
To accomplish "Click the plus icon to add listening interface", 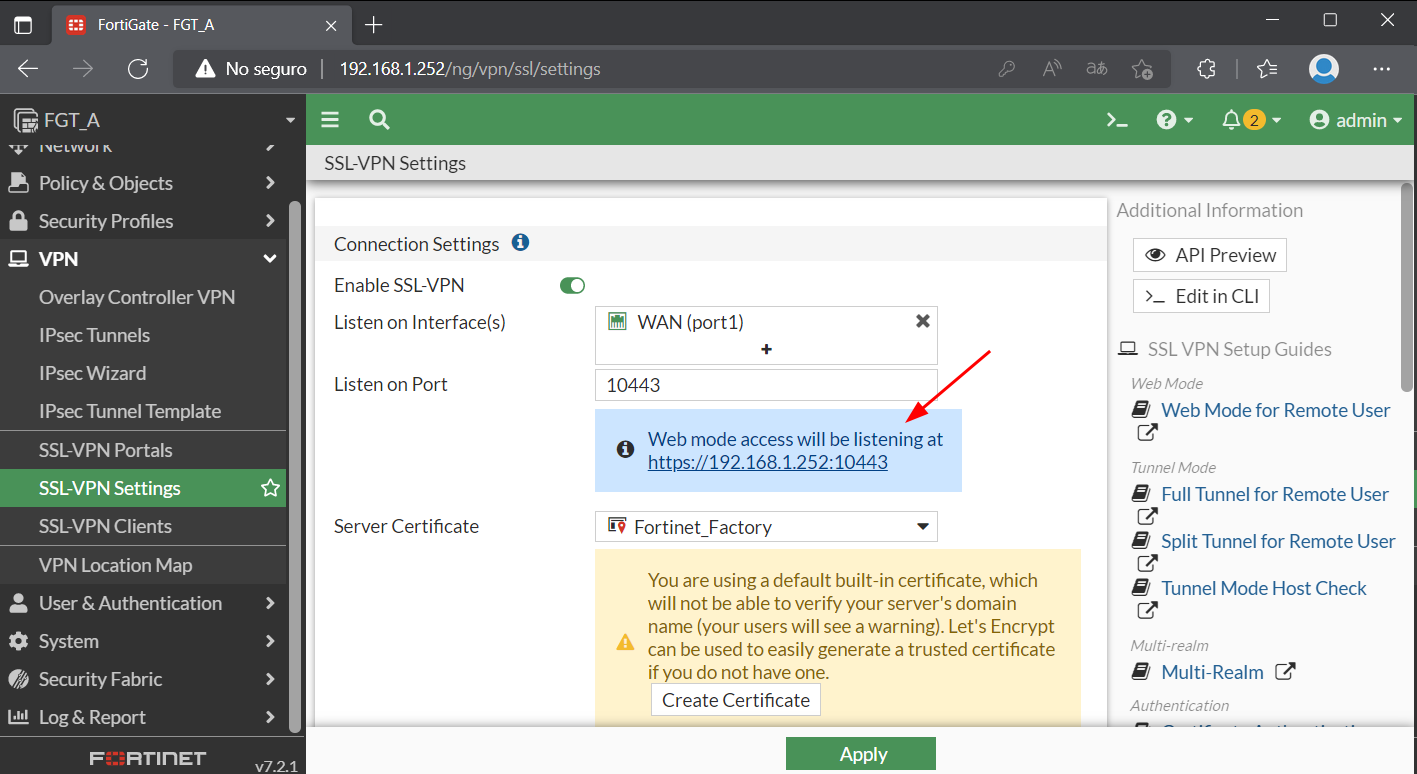I will tap(766, 349).
